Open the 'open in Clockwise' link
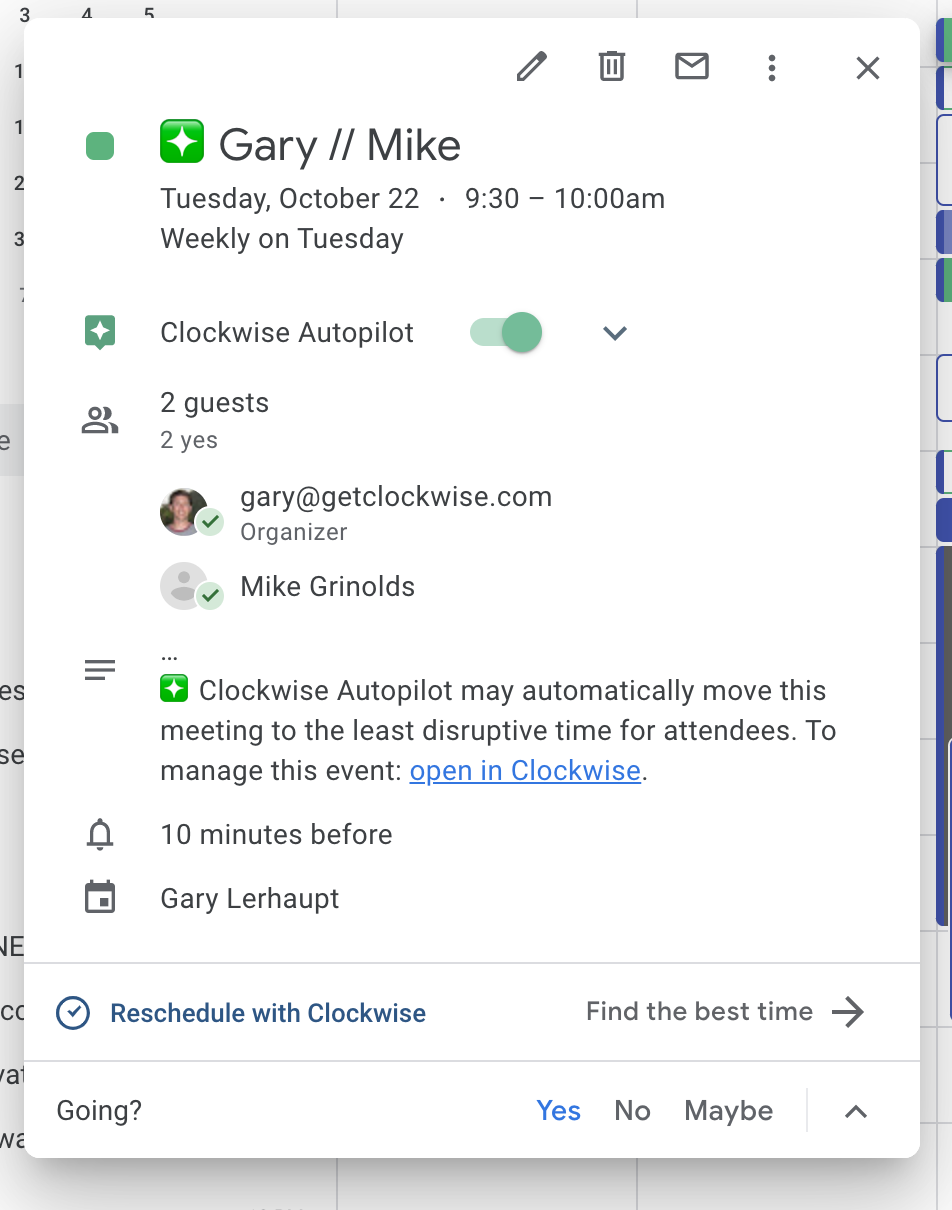The width and height of the screenshot is (952, 1210). (x=525, y=771)
